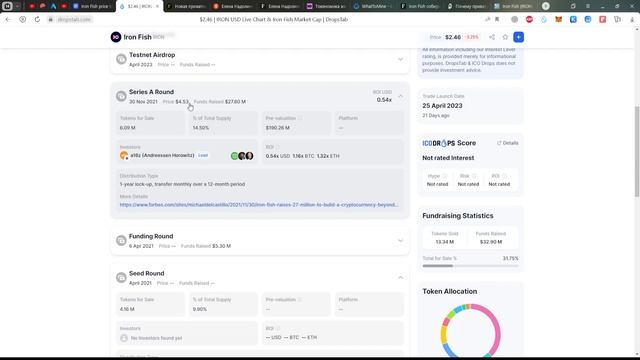Click the Iron Fish logo in header
Viewport: 640px width, 360px height.
pyautogui.click(x=116, y=37)
